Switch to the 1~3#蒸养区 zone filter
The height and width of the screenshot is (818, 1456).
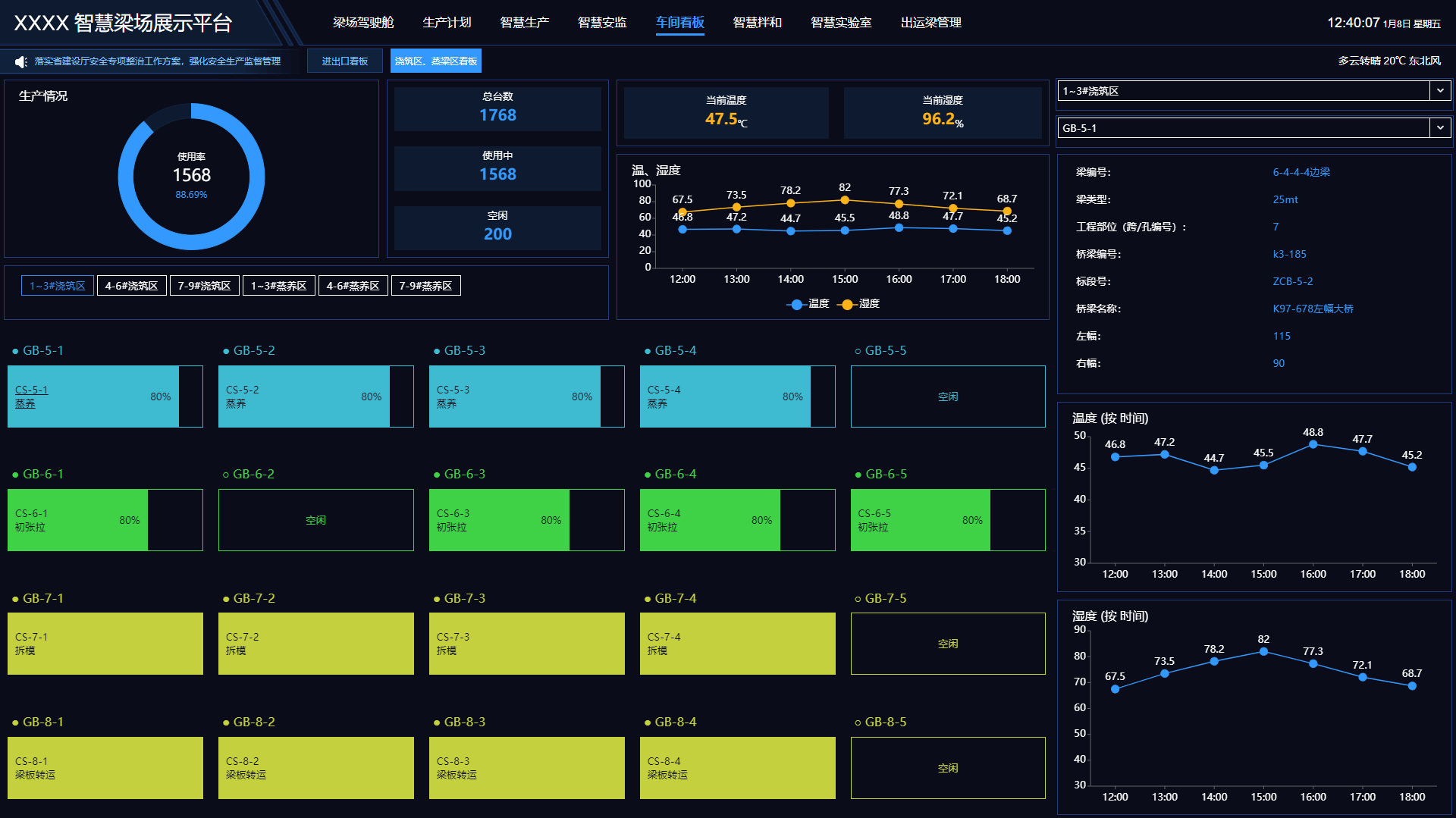(278, 286)
